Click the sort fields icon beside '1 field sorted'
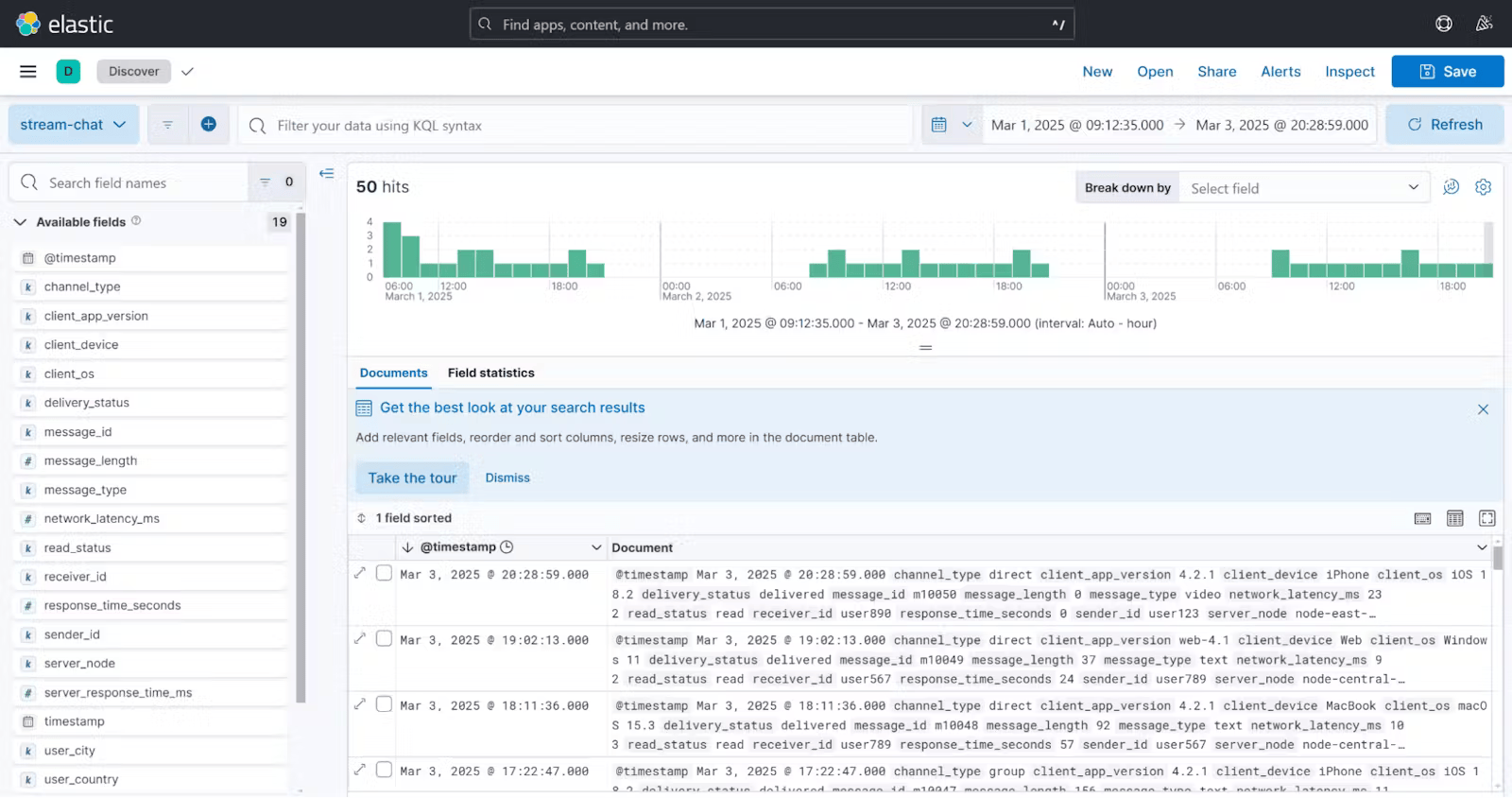This screenshot has height=798, width=1512. coord(361,518)
